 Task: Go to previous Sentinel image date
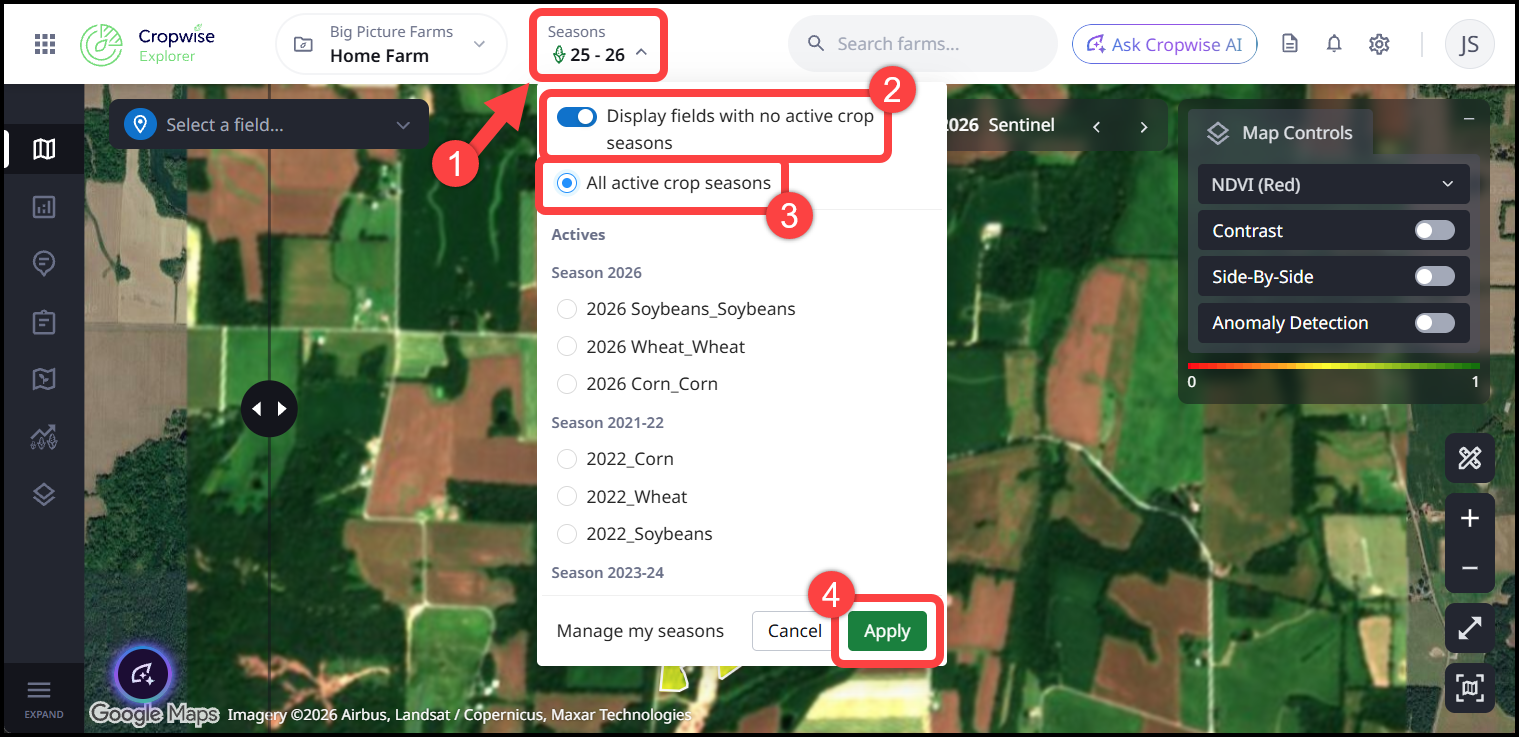(x=1097, y=127)
